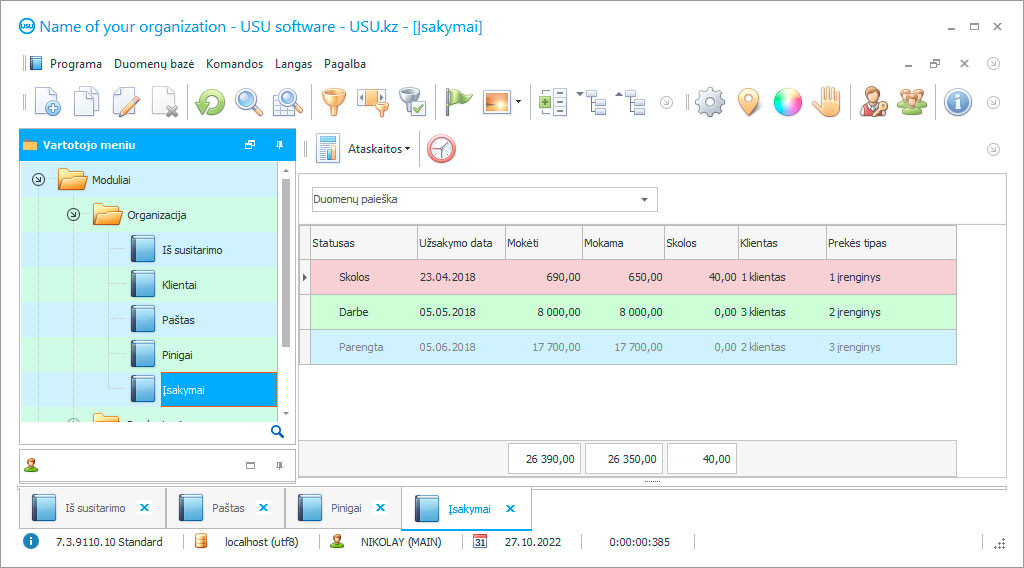
Task: Click the orange map pin icon
Action: point(748,102)
